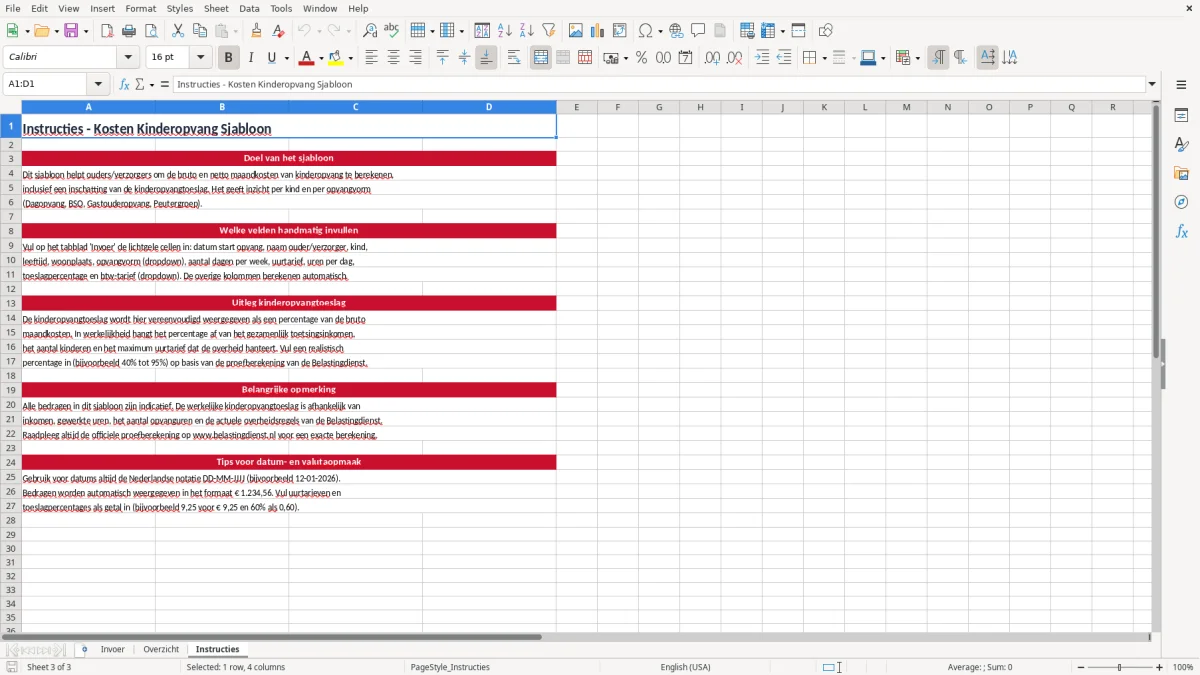Open the Sheet menu
1200x675 pixels.
216,8
